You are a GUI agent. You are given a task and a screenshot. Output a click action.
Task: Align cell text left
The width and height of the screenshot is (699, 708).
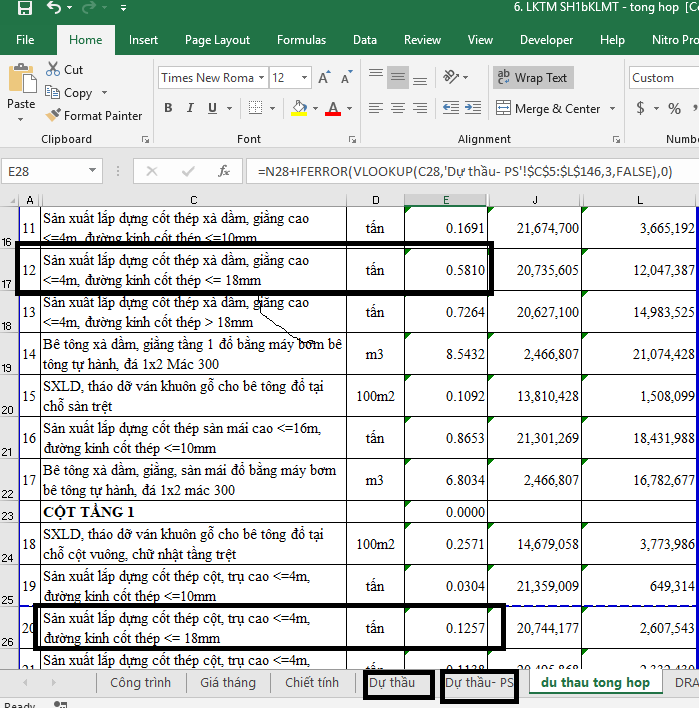376,108
